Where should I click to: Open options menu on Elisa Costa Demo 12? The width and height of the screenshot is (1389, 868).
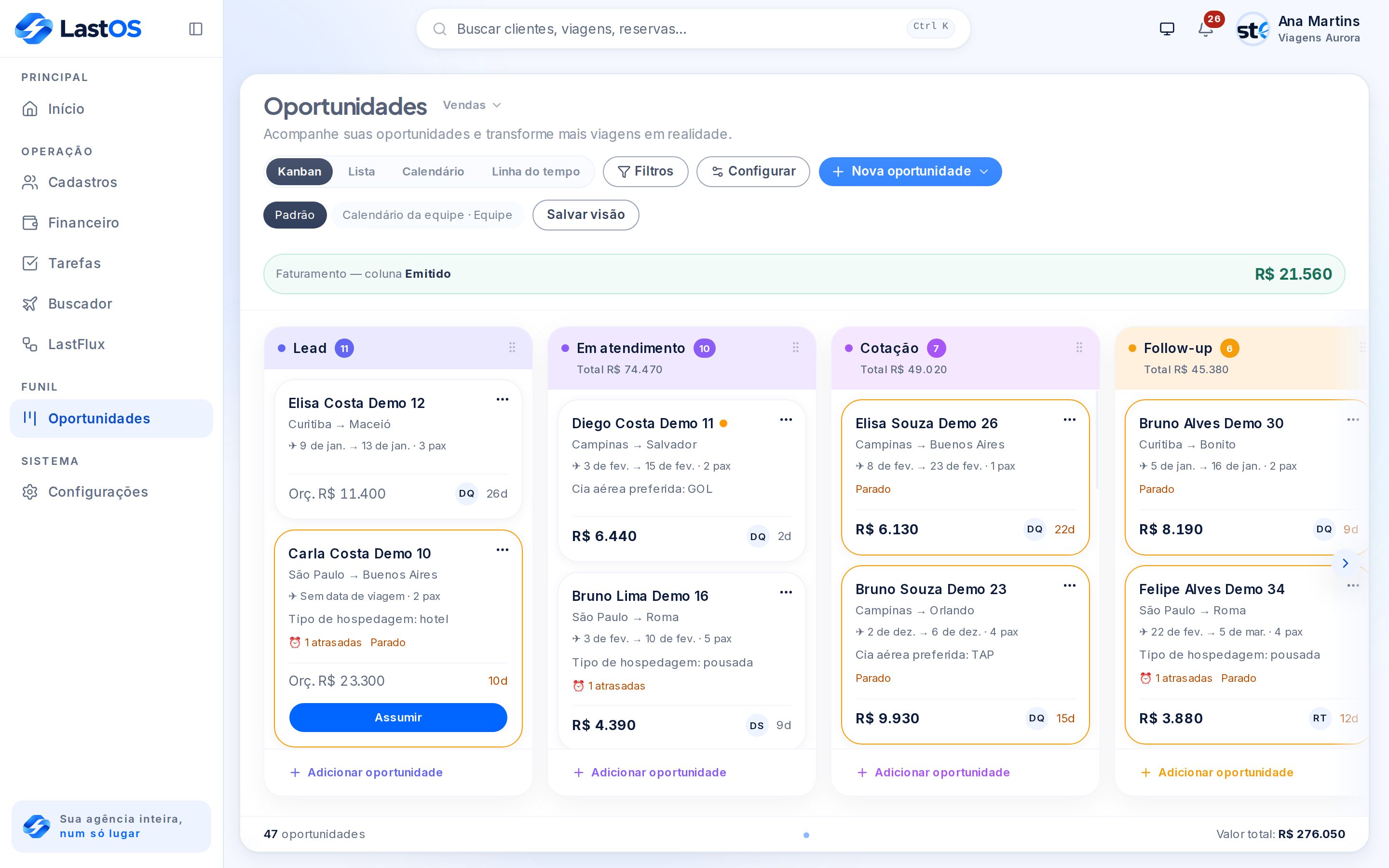point(502,400)
